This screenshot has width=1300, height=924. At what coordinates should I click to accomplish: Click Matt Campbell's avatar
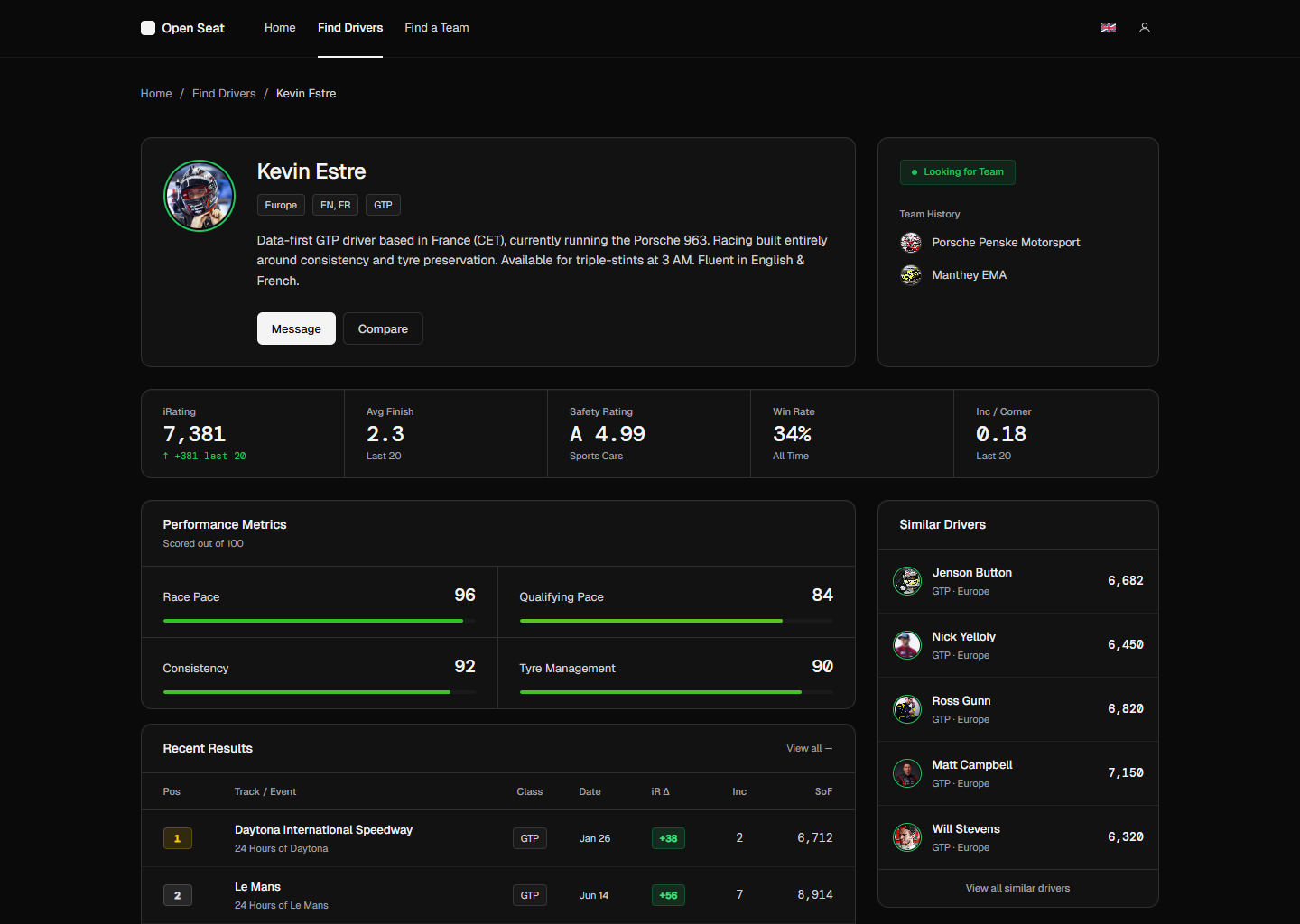click(x=907, y=773)
